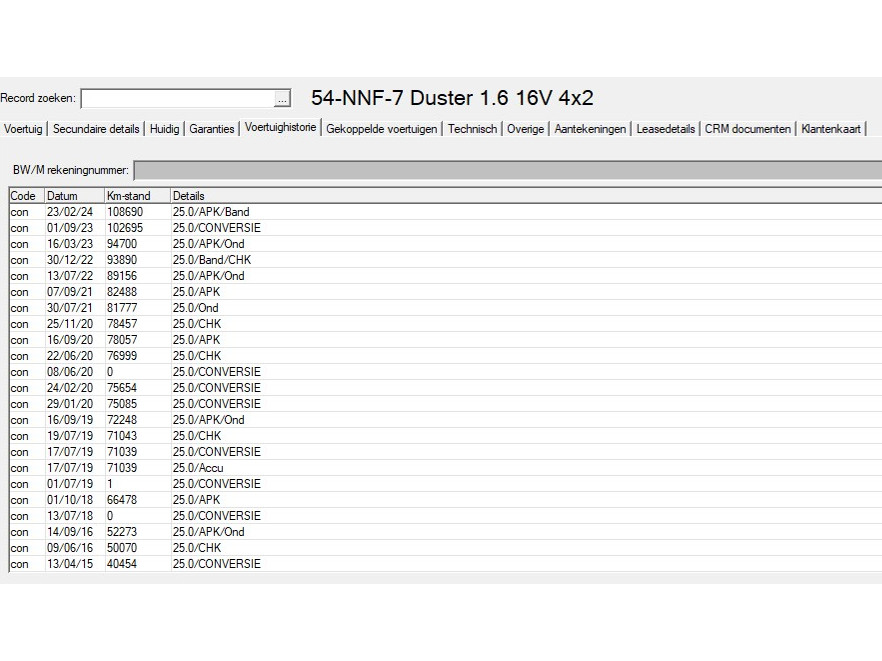Sort by the Datum column header
The width and height of the screenshot is (882, 661).
[74, 196]
